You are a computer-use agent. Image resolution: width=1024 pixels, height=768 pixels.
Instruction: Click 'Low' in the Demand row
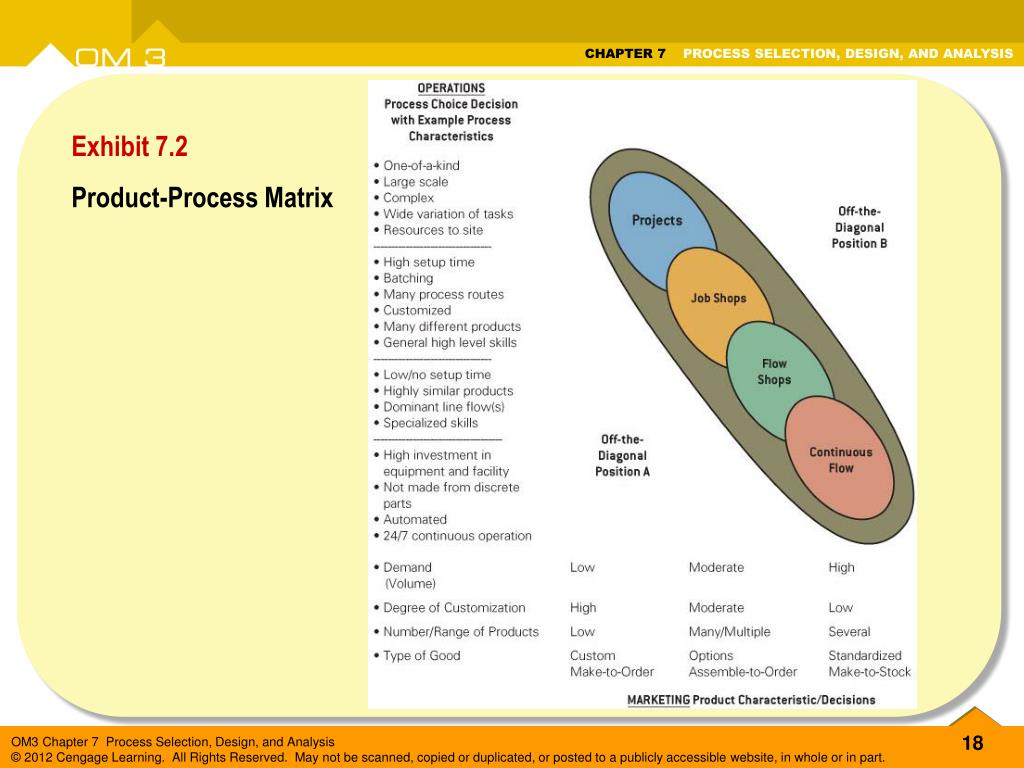tap(582, 568)
